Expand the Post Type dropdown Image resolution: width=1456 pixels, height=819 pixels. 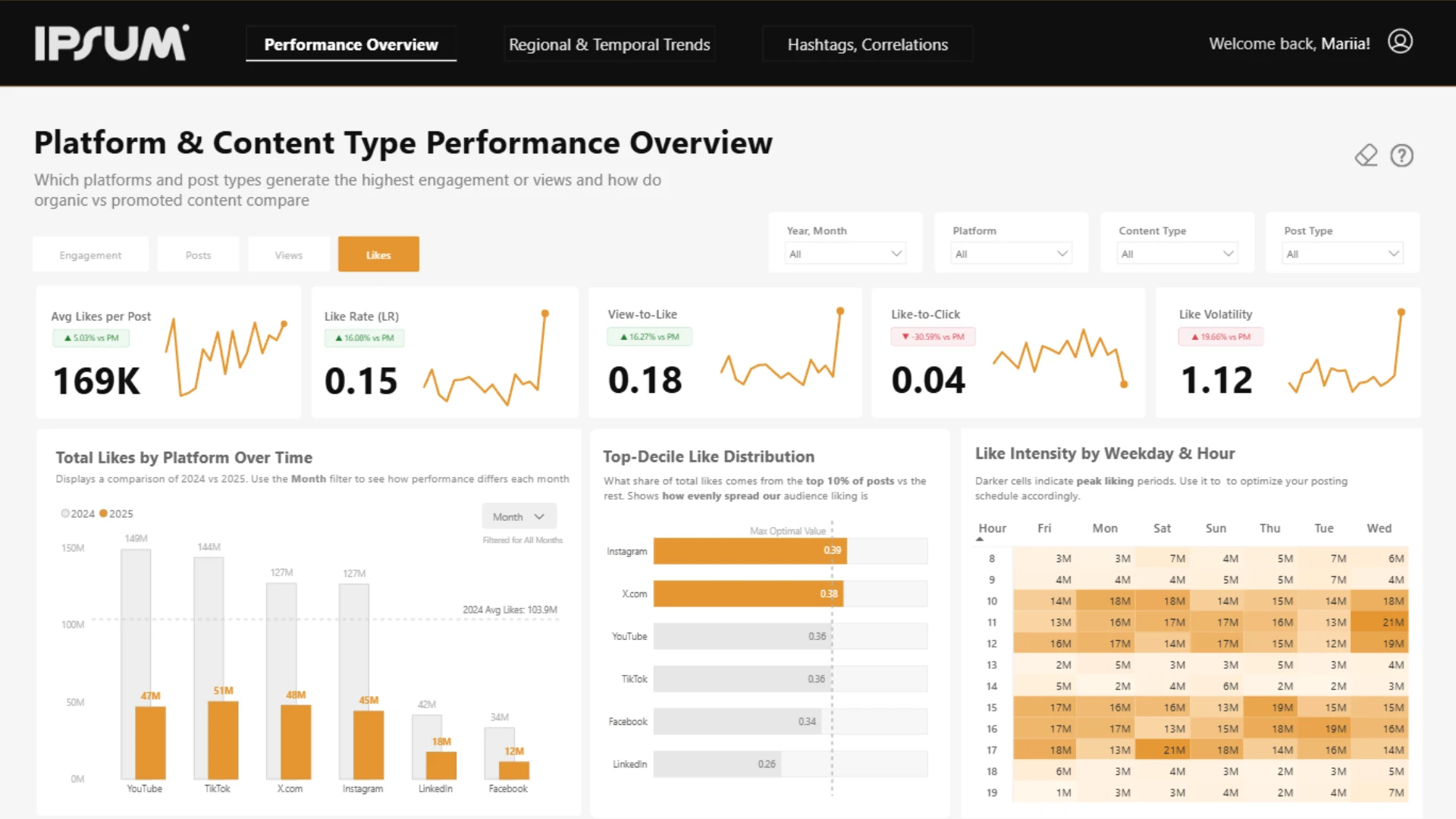click(x=1341, y=254)
